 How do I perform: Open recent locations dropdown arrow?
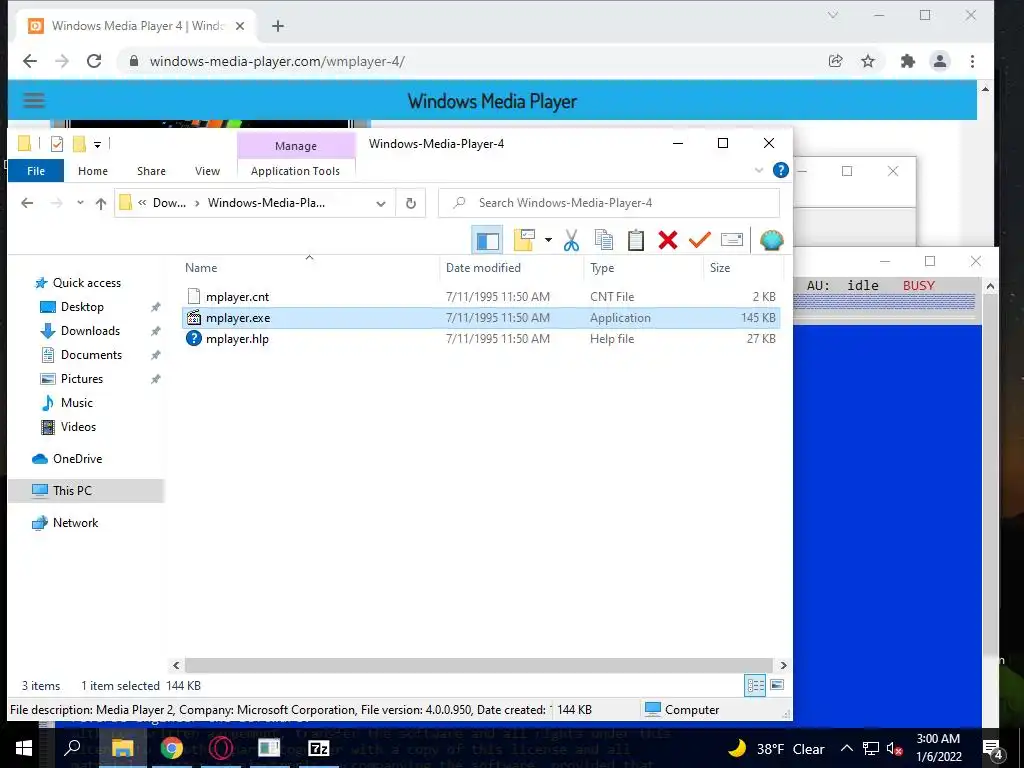[x=80, y=203]
